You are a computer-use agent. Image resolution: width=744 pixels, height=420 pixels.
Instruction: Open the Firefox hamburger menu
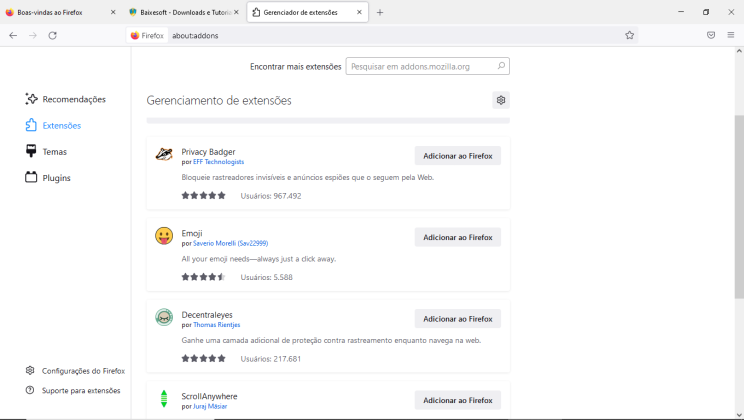(731, 35)
